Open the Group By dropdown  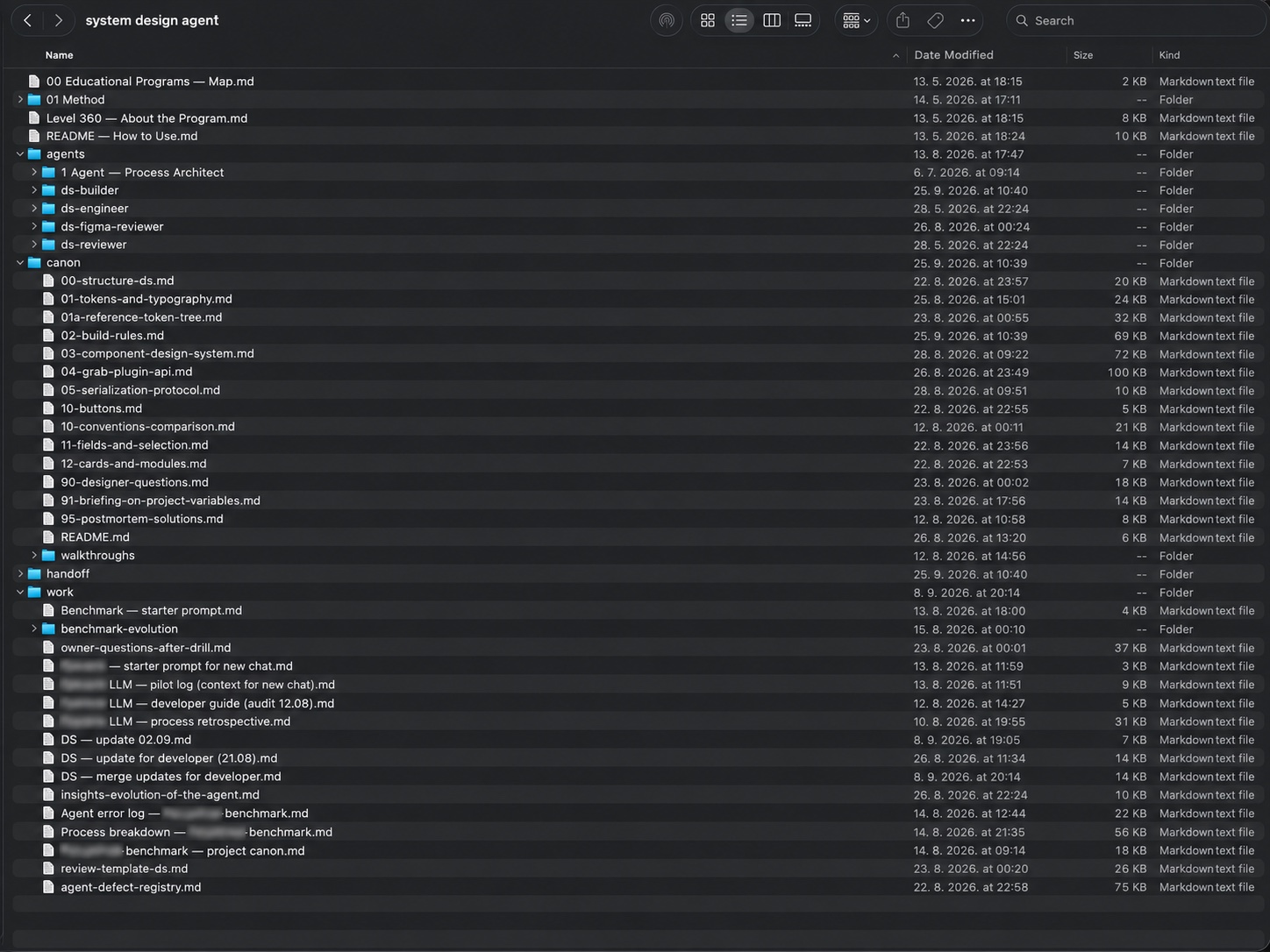(x=856, y=20)
